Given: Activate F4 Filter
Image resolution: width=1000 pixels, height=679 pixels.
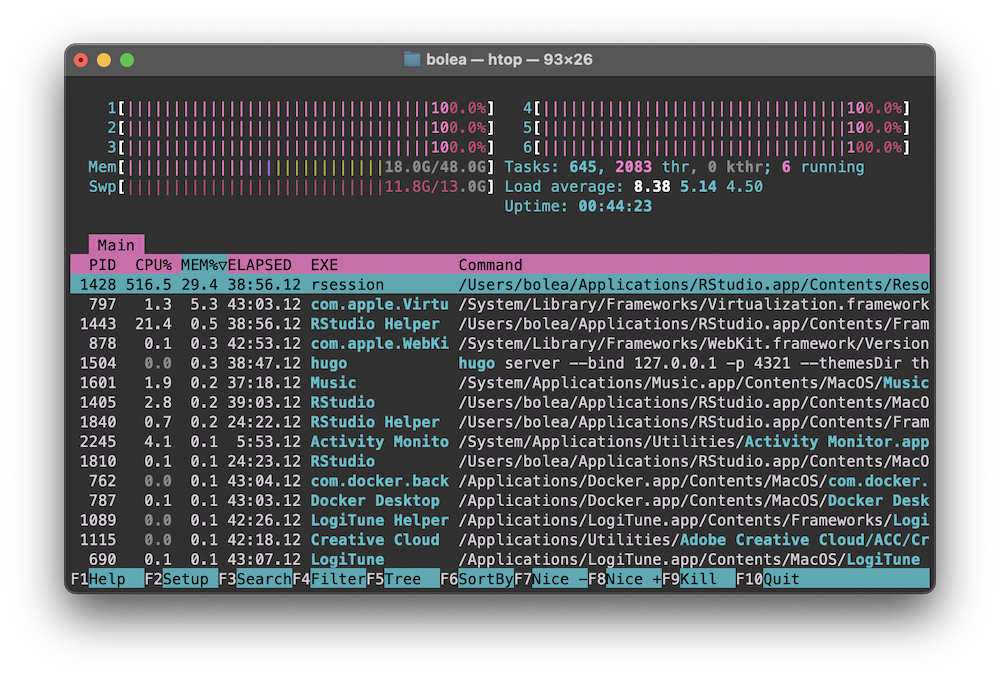Looking at the screenshot, I should pyautogui.click(x=329, y=579).
